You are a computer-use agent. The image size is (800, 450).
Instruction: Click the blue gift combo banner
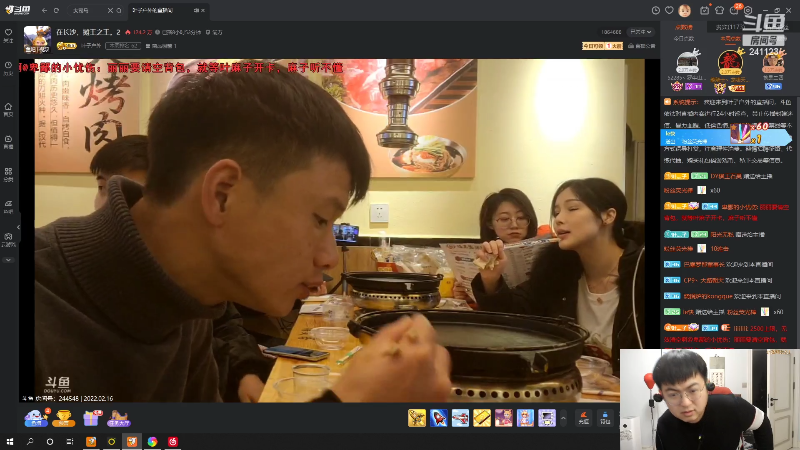[727, 137]
